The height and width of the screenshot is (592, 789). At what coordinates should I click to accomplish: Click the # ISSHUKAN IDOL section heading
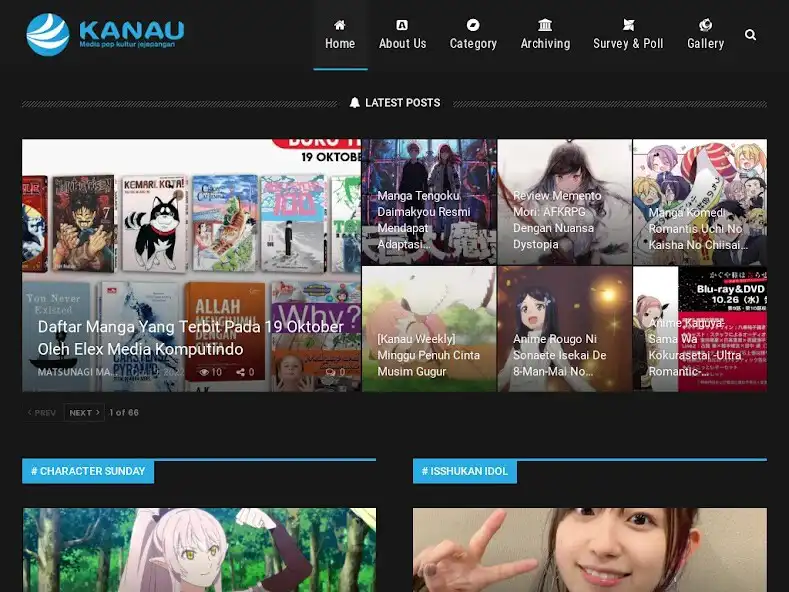(x=464, y=471)
